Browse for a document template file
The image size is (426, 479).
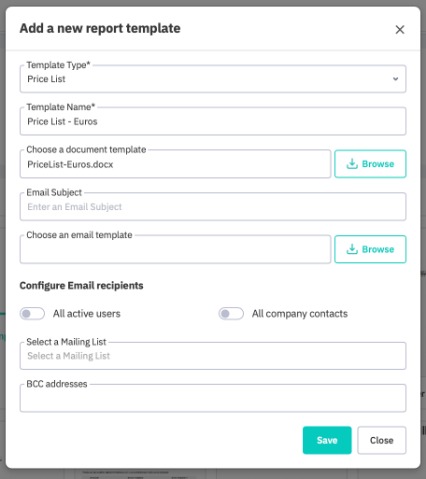click(x=370, y=164)
